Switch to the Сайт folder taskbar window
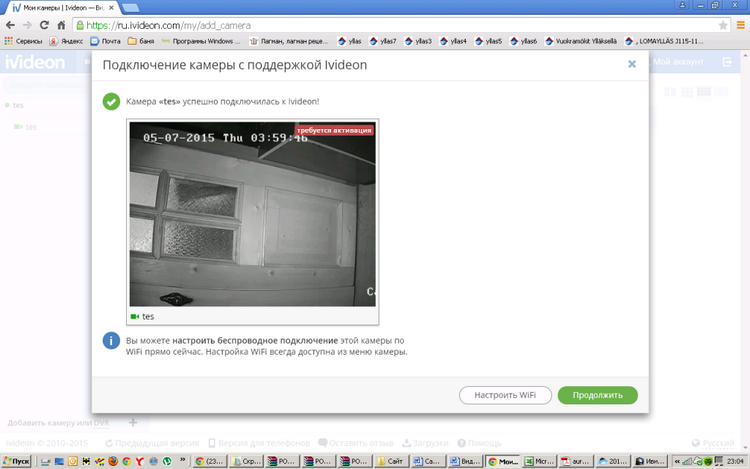Screen dimensions: 750x469 tap(390, 461)
